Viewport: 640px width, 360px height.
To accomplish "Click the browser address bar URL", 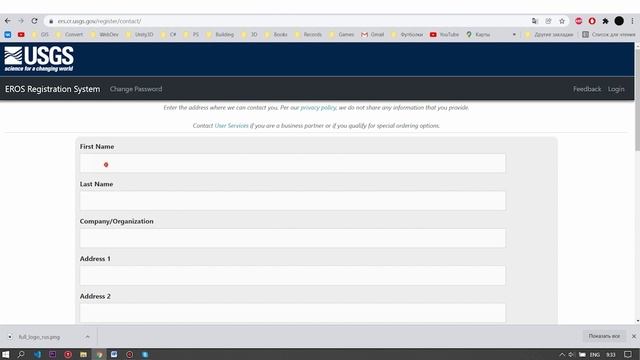I will point(99,21).
